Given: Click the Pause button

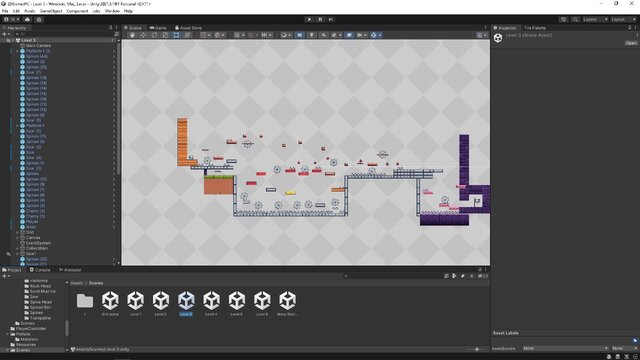Looking at the screenshot, I should [x=320, y=19].
